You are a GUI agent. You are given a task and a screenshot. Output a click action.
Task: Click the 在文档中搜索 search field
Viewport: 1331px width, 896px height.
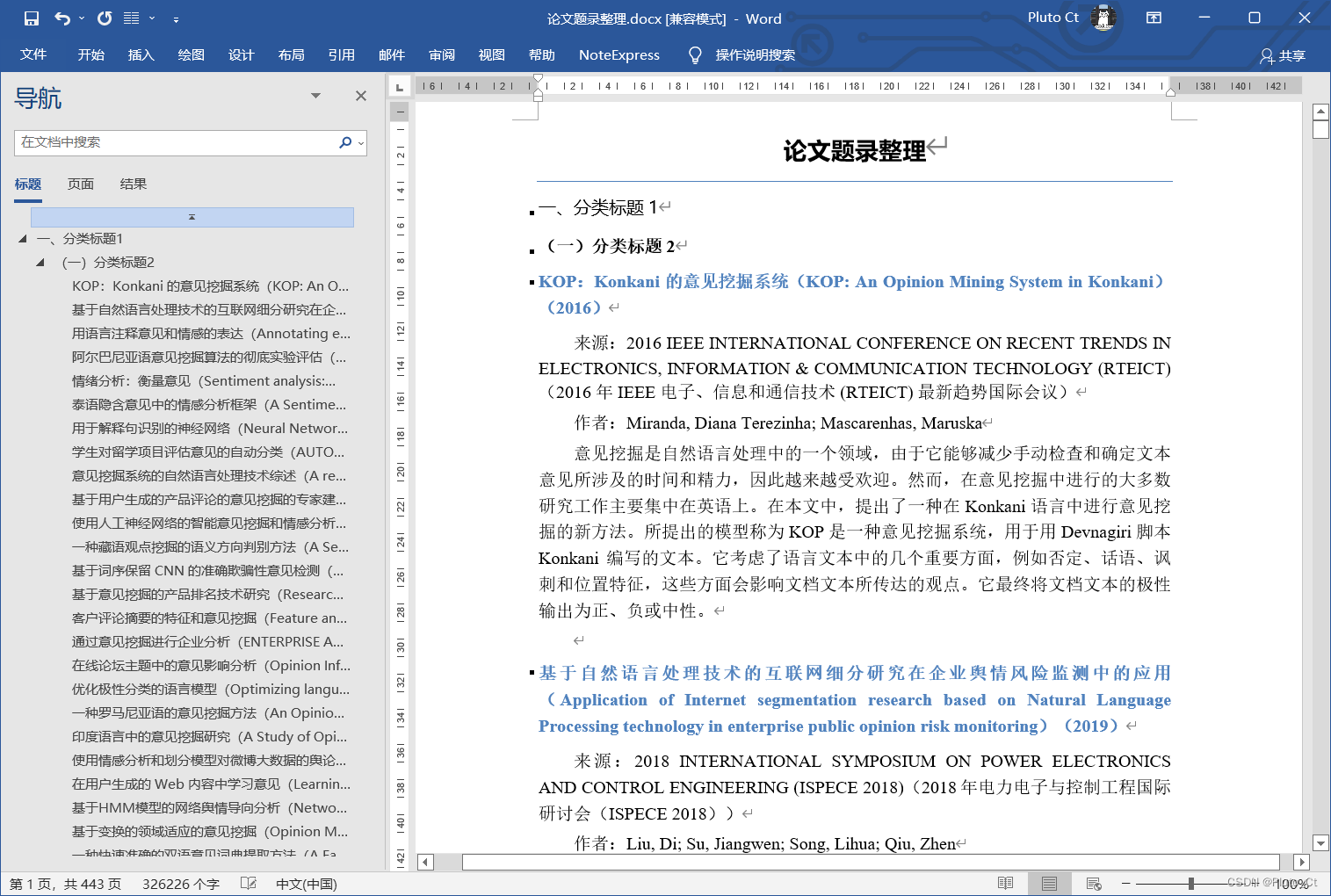click(x=176, y=142)
